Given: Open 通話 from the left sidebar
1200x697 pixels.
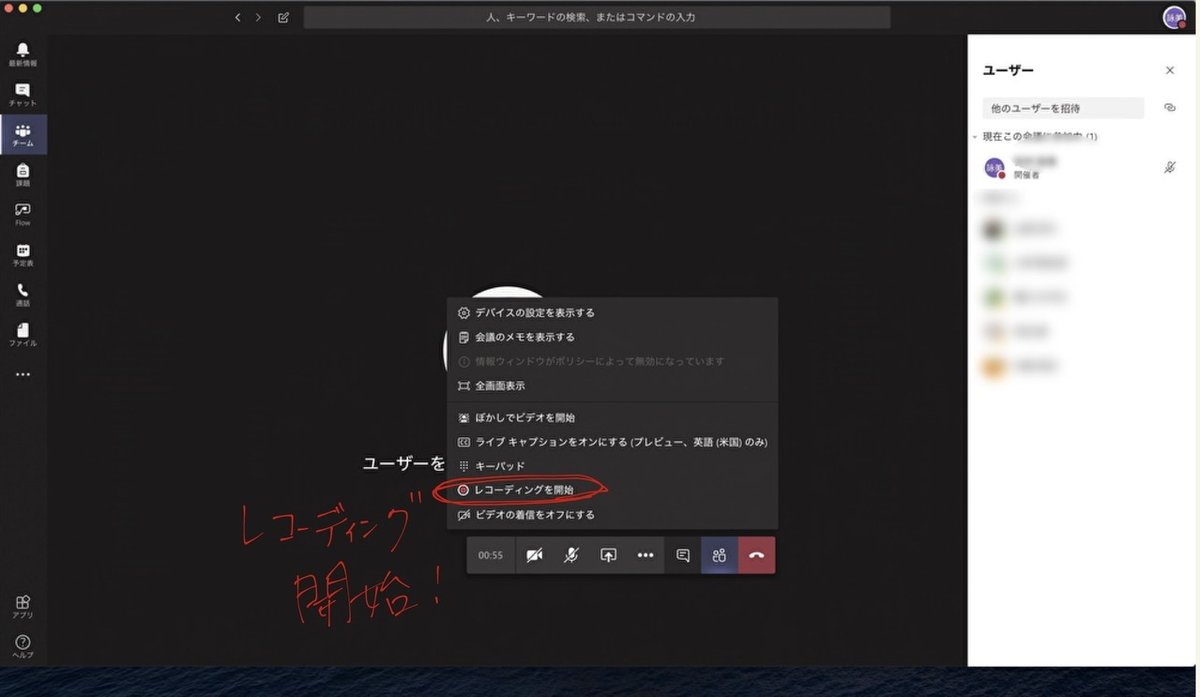Looking at the screenshot, I should (x=22, y=293).
